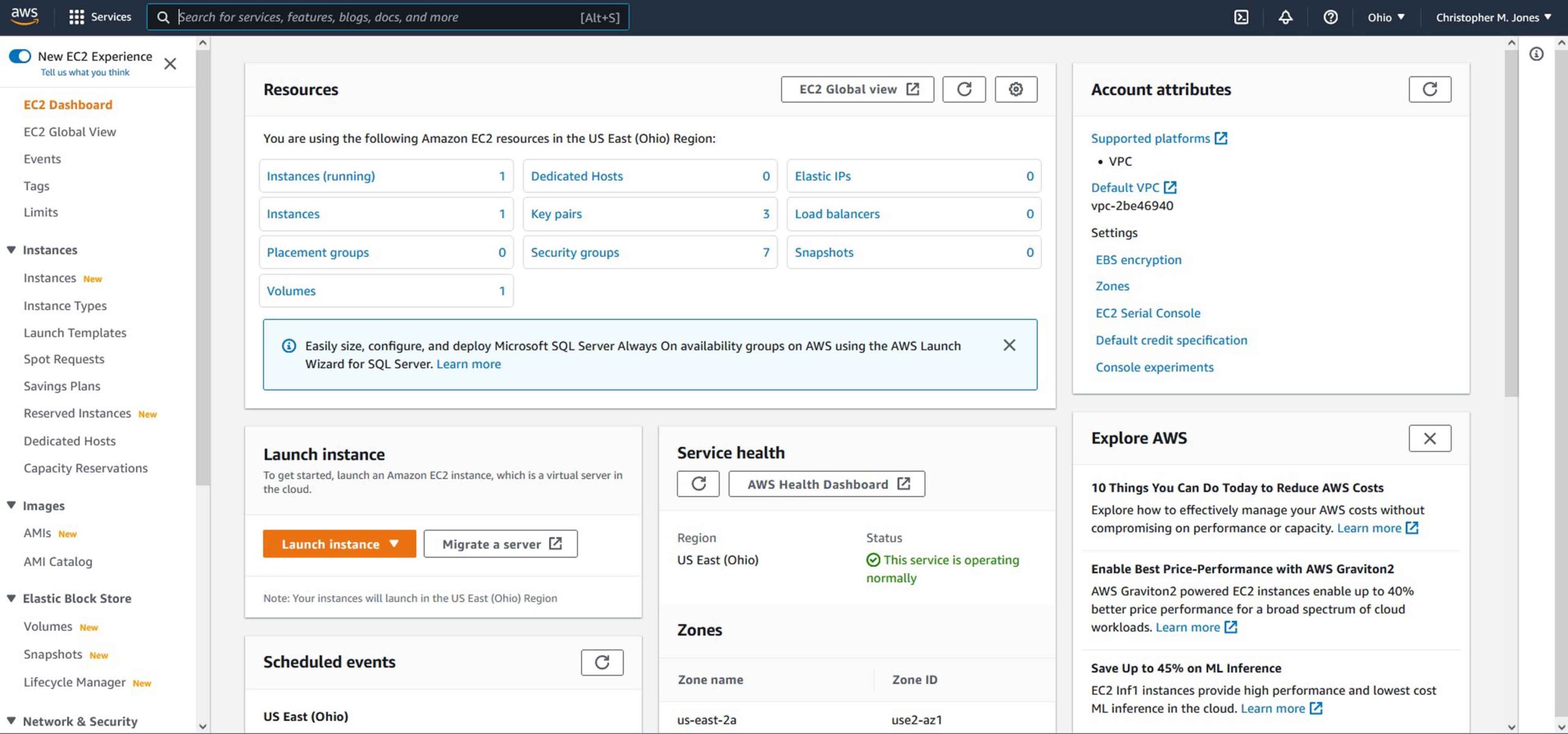This screenshot has width=1568, height=734.
Task: Dismiss the SQL Server info banner
Action: pos(1009,346)
